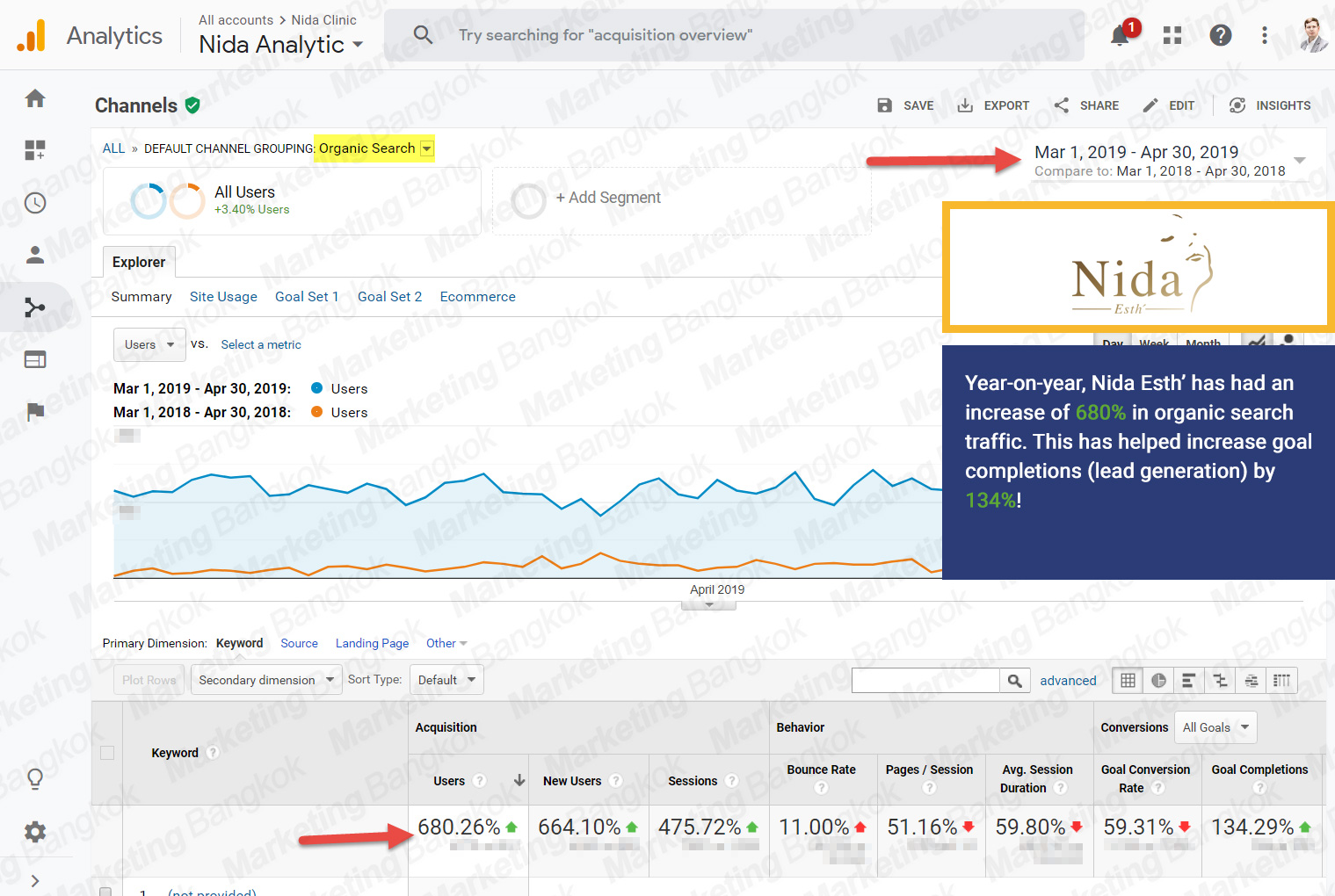Open Customization dashboards icon in sidebar
Image resolution: width=1335 pixels, height=896 pixels.
pos(35,150)
